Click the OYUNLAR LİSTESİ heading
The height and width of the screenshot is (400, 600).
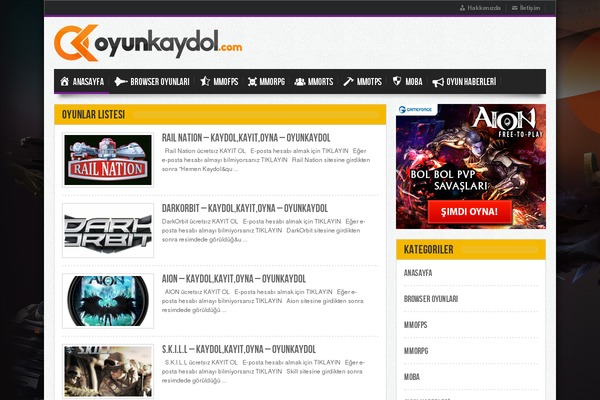tap(93, 114)
